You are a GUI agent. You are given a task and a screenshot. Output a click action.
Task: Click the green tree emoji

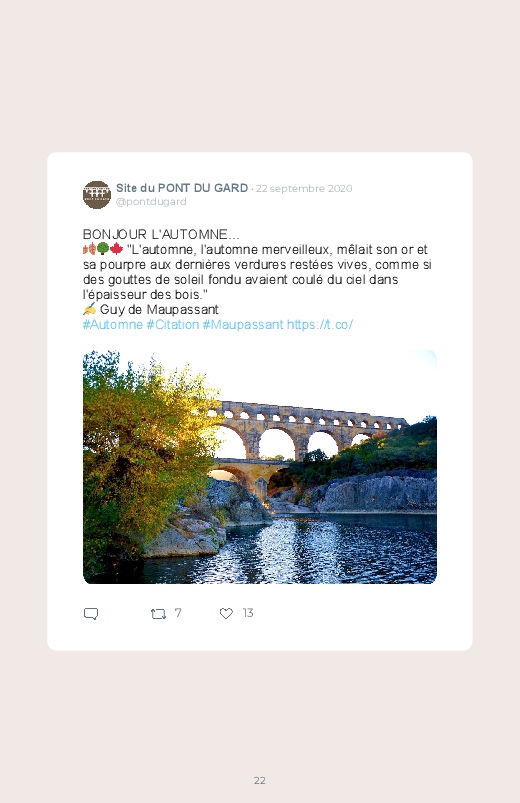pos(103,249)
